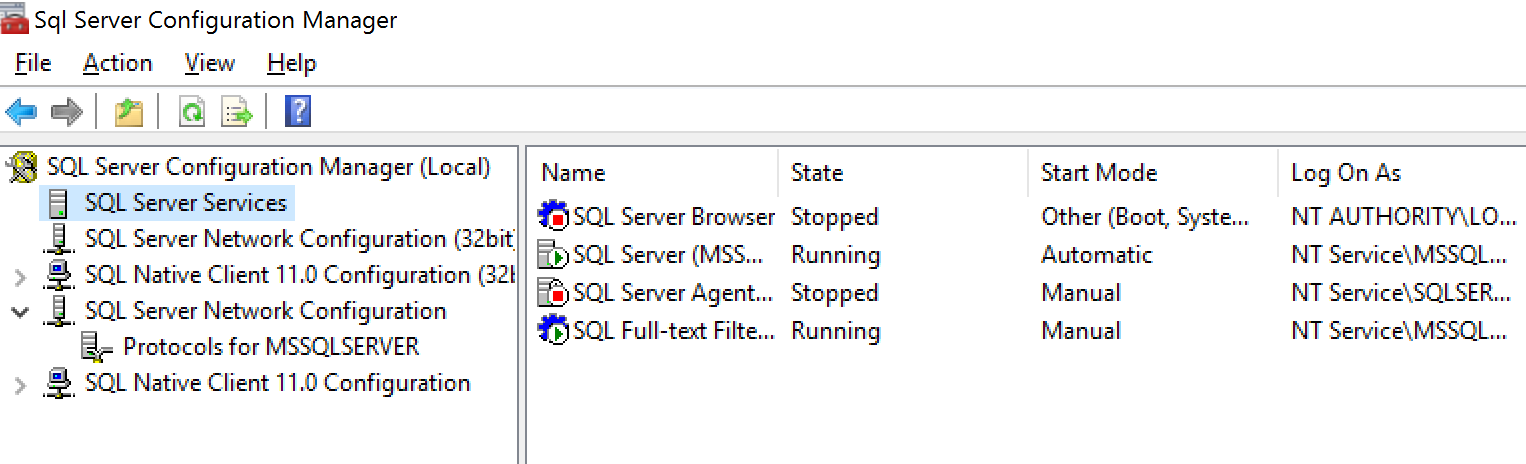Viewport: 1526px width, 464px height.
Task: Open the File menu
Action: click(33, 63)
